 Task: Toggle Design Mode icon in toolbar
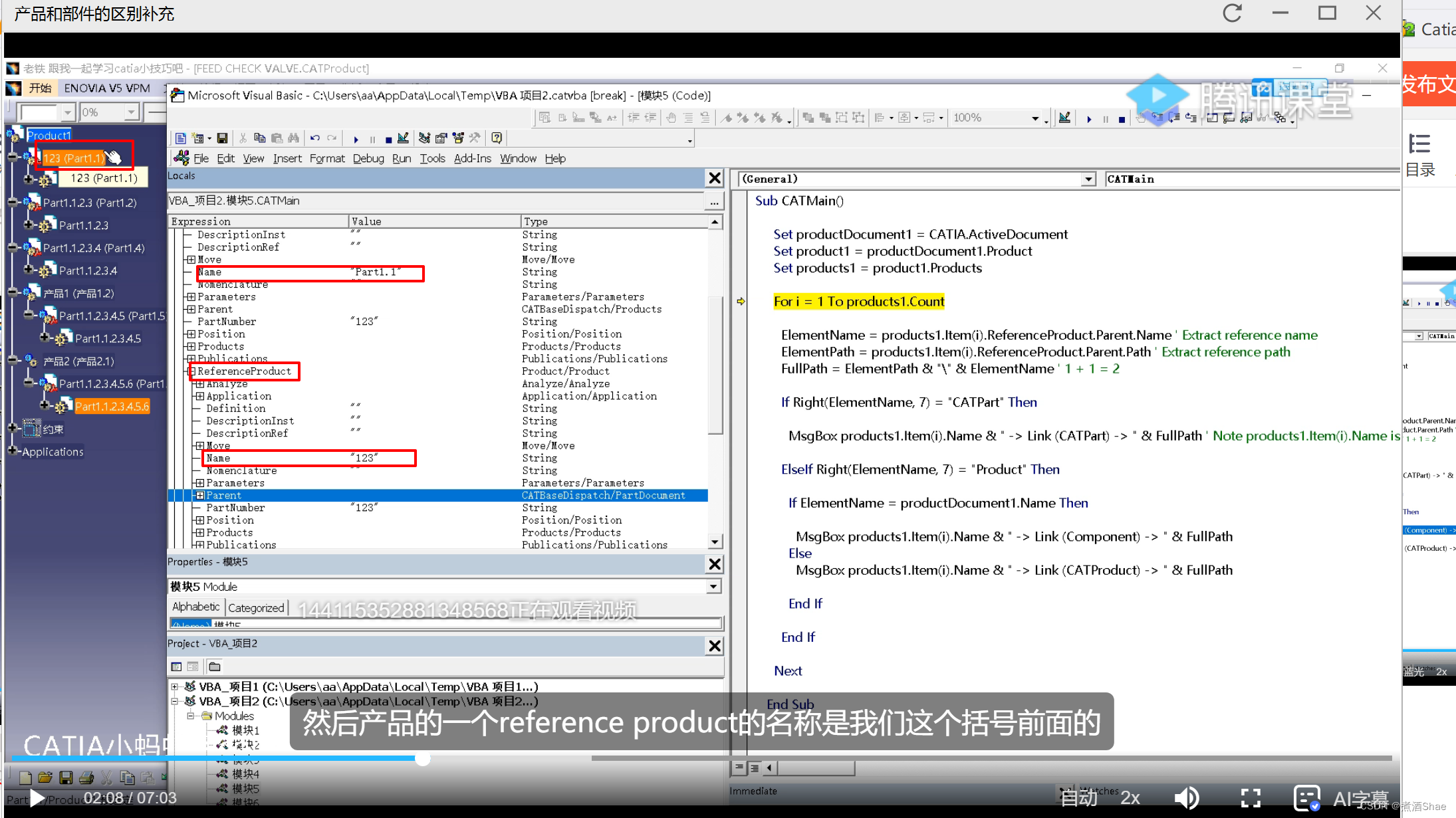point(403,138)
